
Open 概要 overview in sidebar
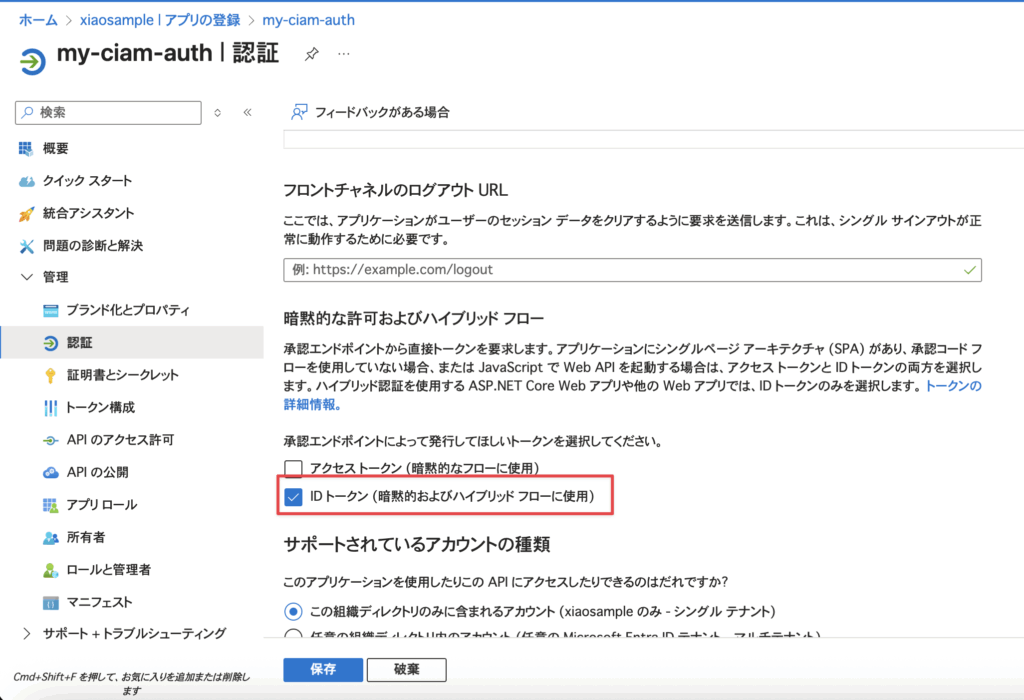pyautogui.click(x=55, y=148)
